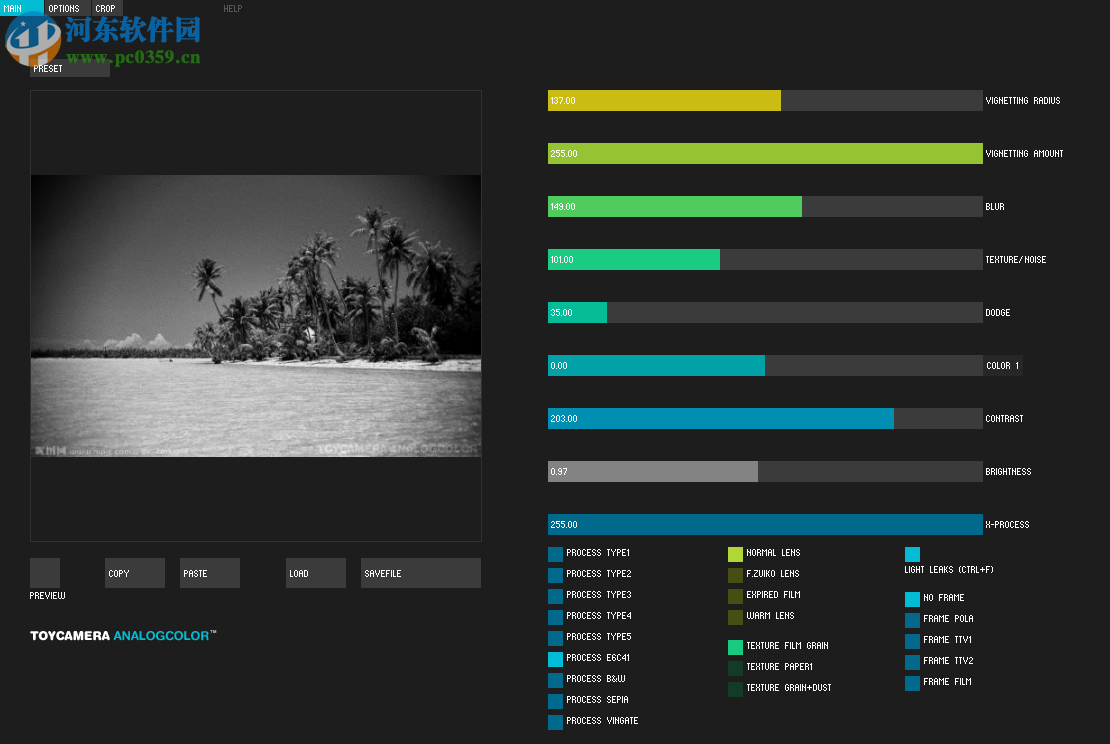Click the COLOR 1 label
Screen dimensions: 1110x744
coord(1002,366)
